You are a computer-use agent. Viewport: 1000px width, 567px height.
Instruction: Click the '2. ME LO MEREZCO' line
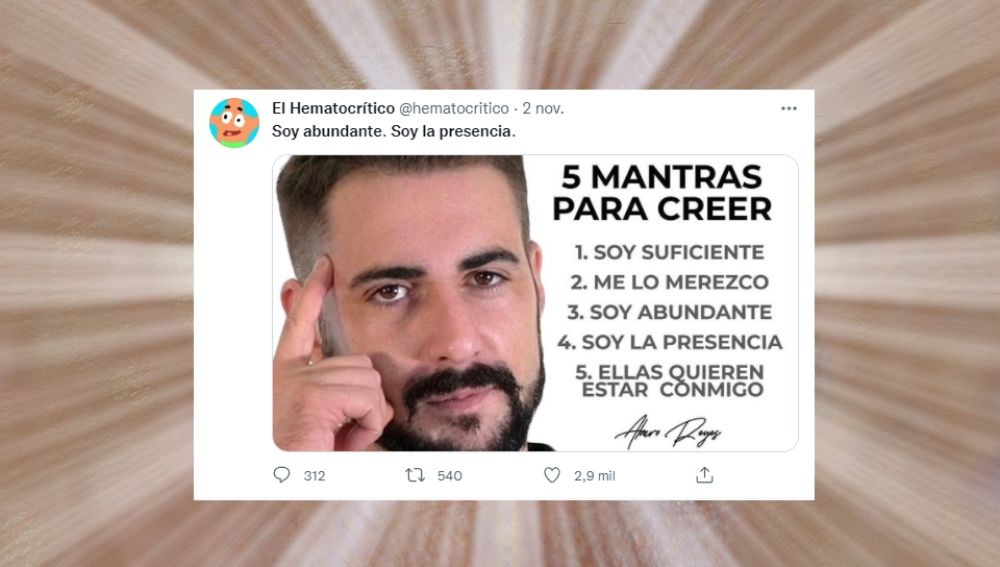(670, 282)
